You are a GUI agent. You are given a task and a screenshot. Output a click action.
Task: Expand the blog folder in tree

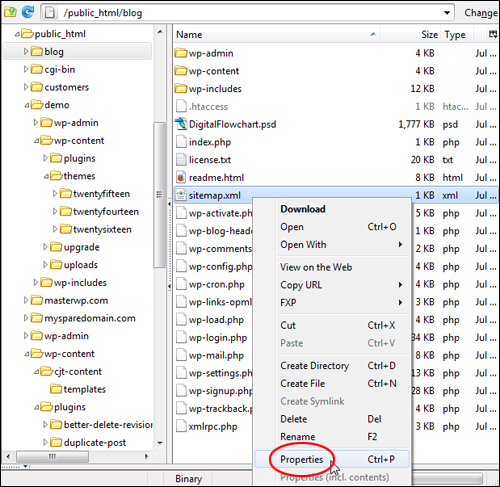click(x=26, y=51)
